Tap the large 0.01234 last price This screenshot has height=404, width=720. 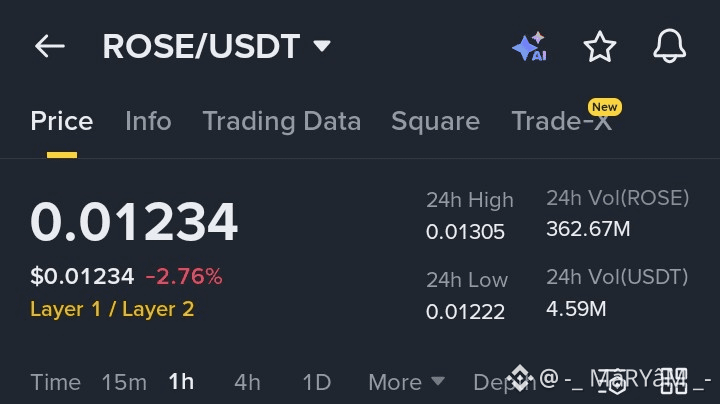[x=134, y=222]
